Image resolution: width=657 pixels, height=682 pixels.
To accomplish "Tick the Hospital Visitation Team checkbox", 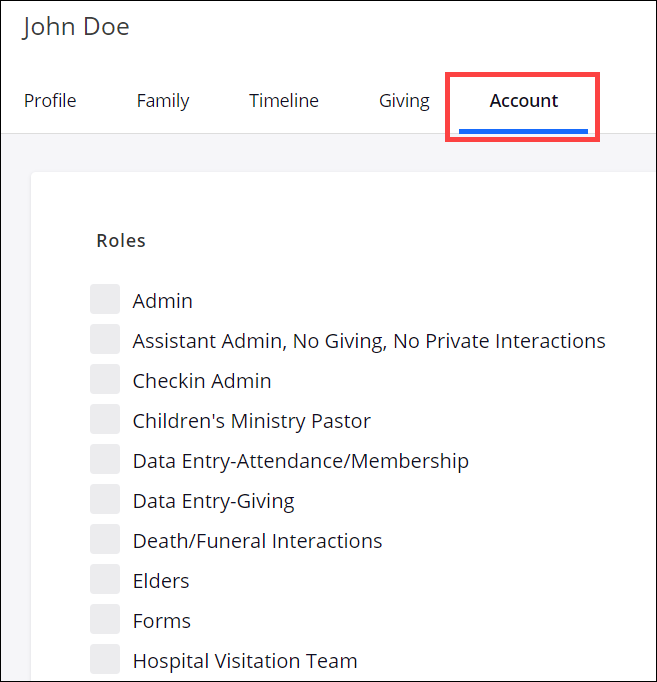I will tap(105, 660).
